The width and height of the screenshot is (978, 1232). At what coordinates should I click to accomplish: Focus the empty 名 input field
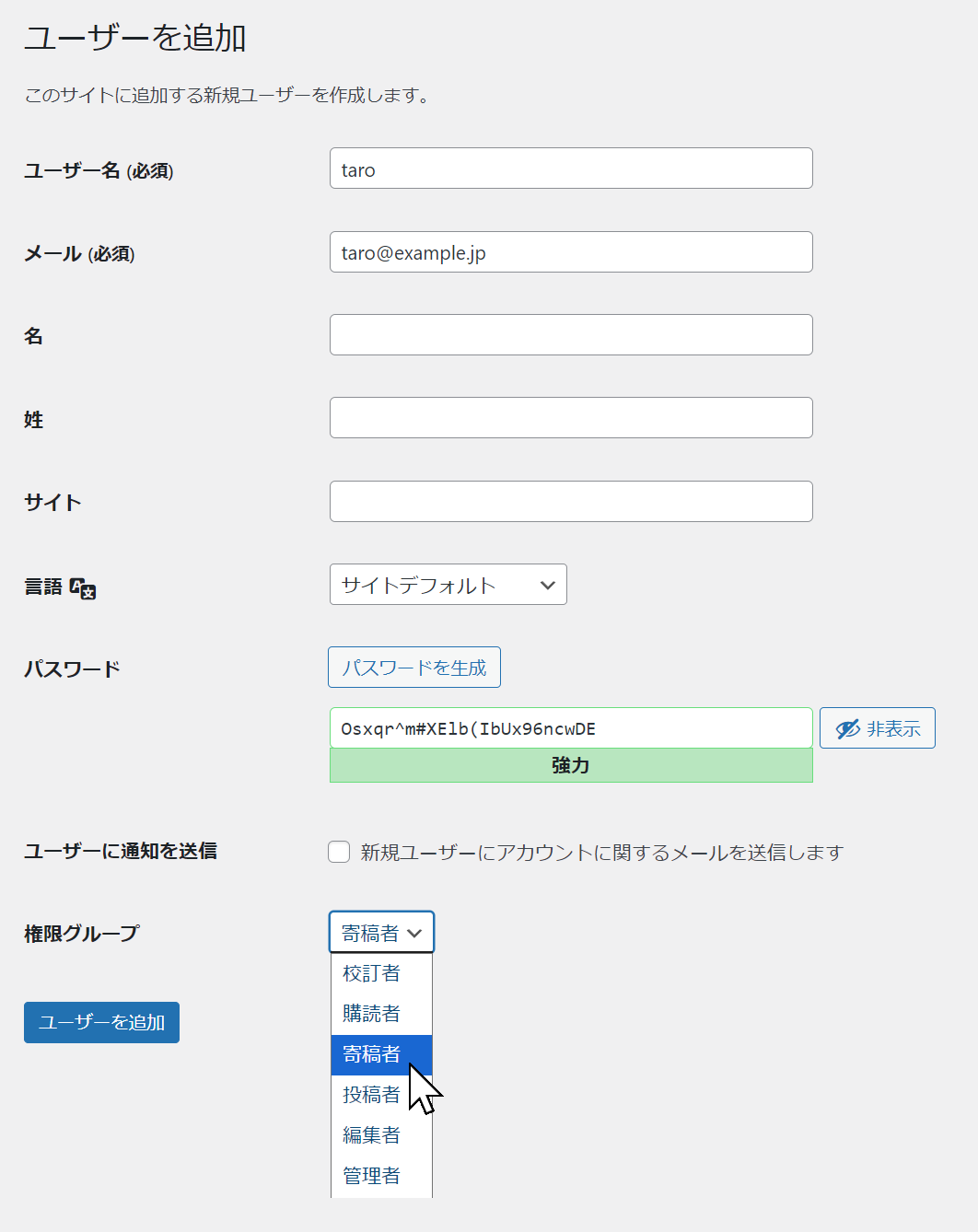click(x=571, y=335)
